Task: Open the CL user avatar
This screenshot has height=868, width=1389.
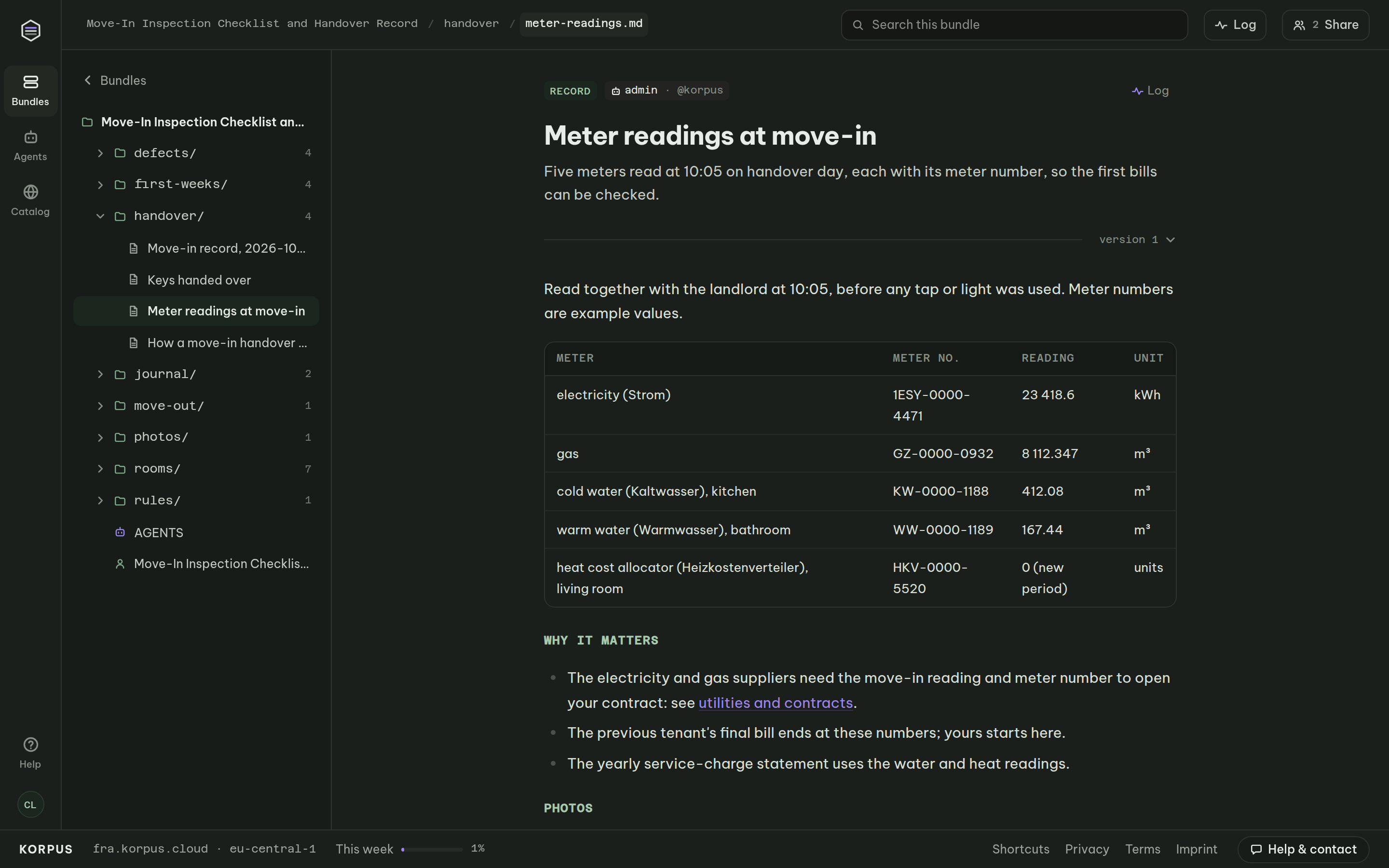Action: point(30,804)
